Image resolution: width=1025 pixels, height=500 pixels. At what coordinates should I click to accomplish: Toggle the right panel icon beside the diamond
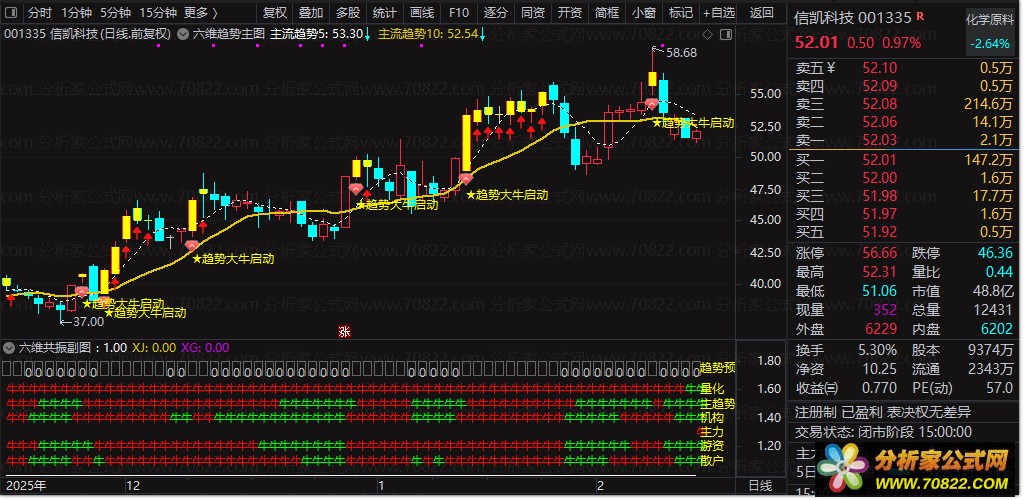pyautogui.click(x=725, y=34)
